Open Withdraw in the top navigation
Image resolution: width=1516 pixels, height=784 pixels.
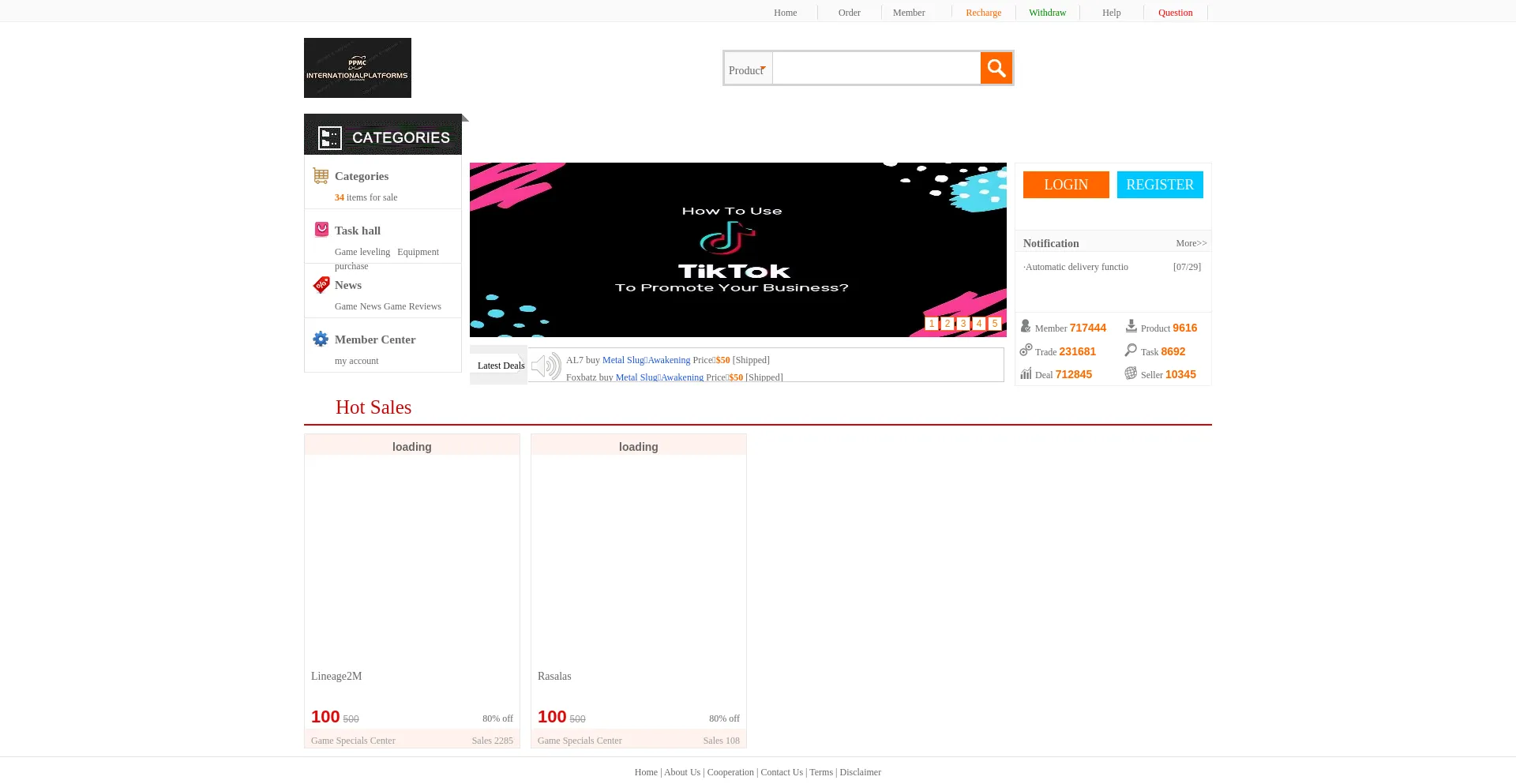(x=1047, y=13)
